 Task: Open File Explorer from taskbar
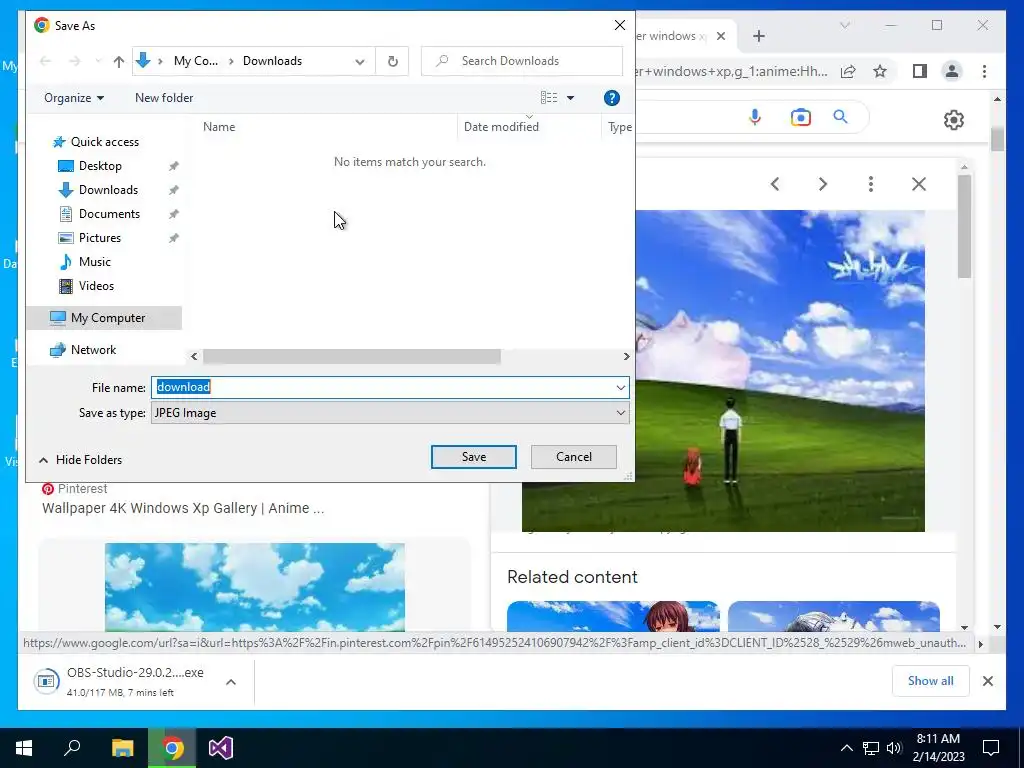tap(122, 748)
